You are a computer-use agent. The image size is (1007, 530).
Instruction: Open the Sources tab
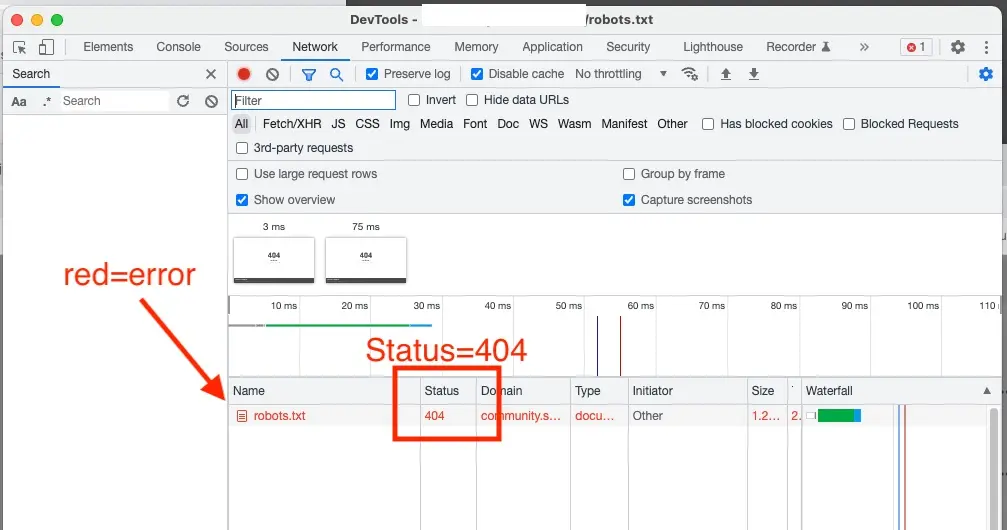coord(246,47)
